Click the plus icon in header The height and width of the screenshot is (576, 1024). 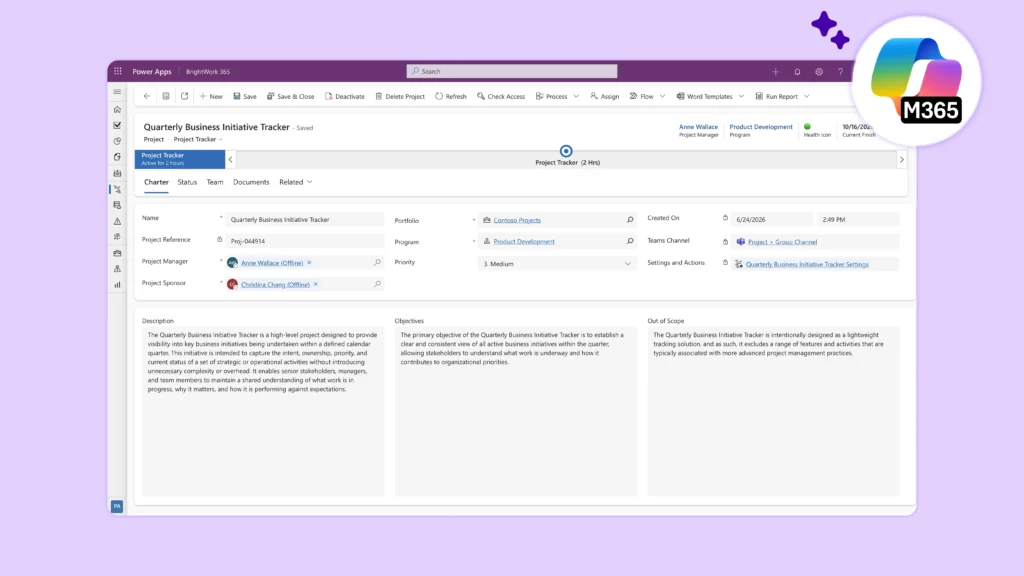[775, 72]
